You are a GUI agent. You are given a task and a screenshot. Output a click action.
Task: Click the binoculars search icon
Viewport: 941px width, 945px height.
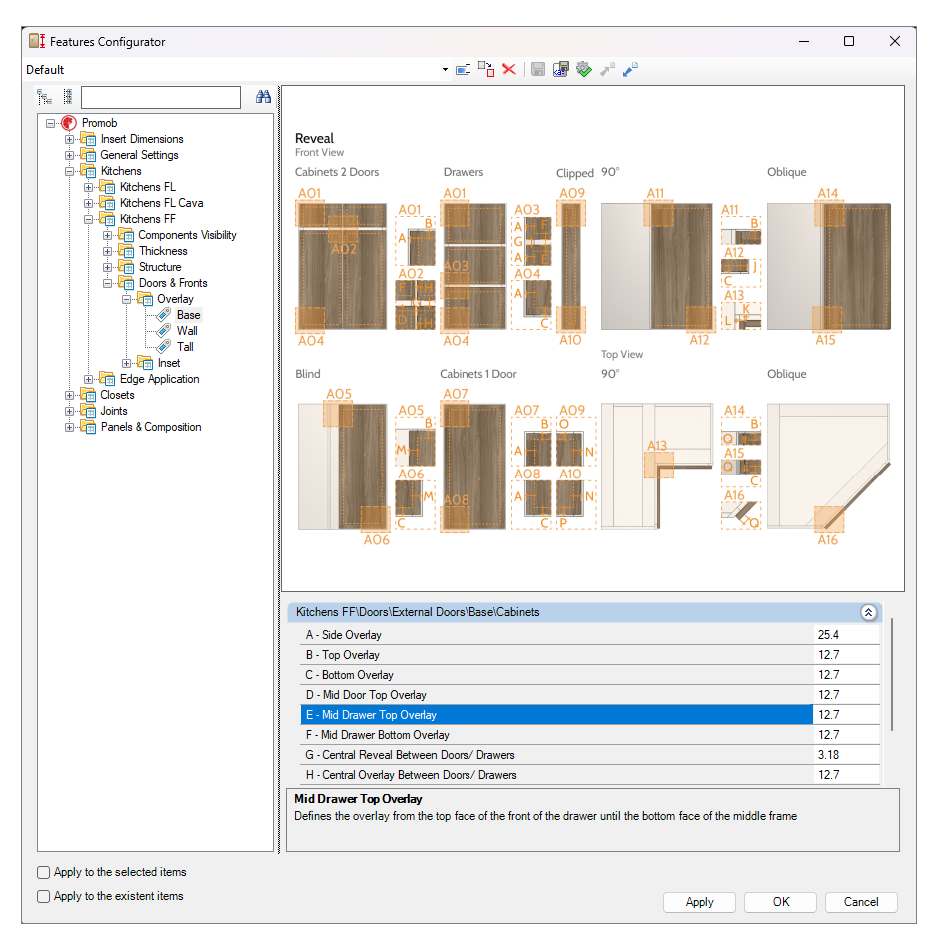tap(263, 97)
